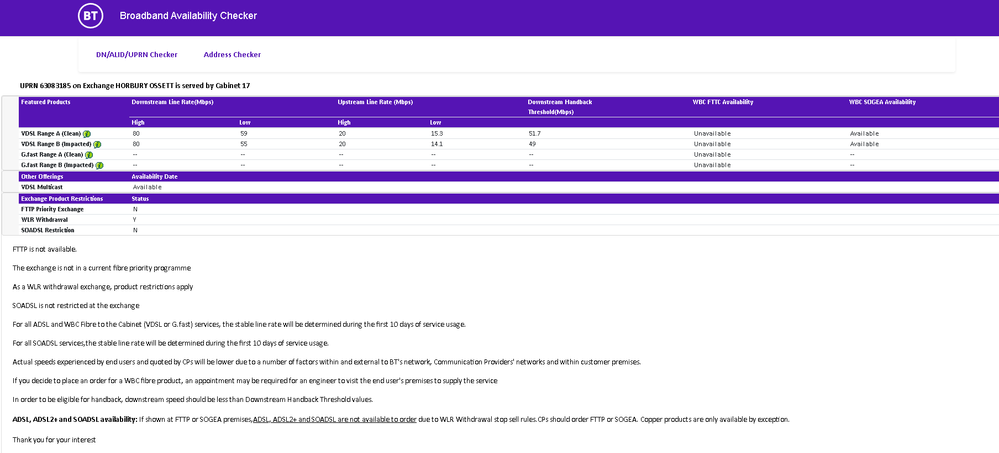This screenshot has width=999, height=453.
Task: Click 'Actual speeds experienced by end users' paragraph
Action: click(x=327, y=362)
